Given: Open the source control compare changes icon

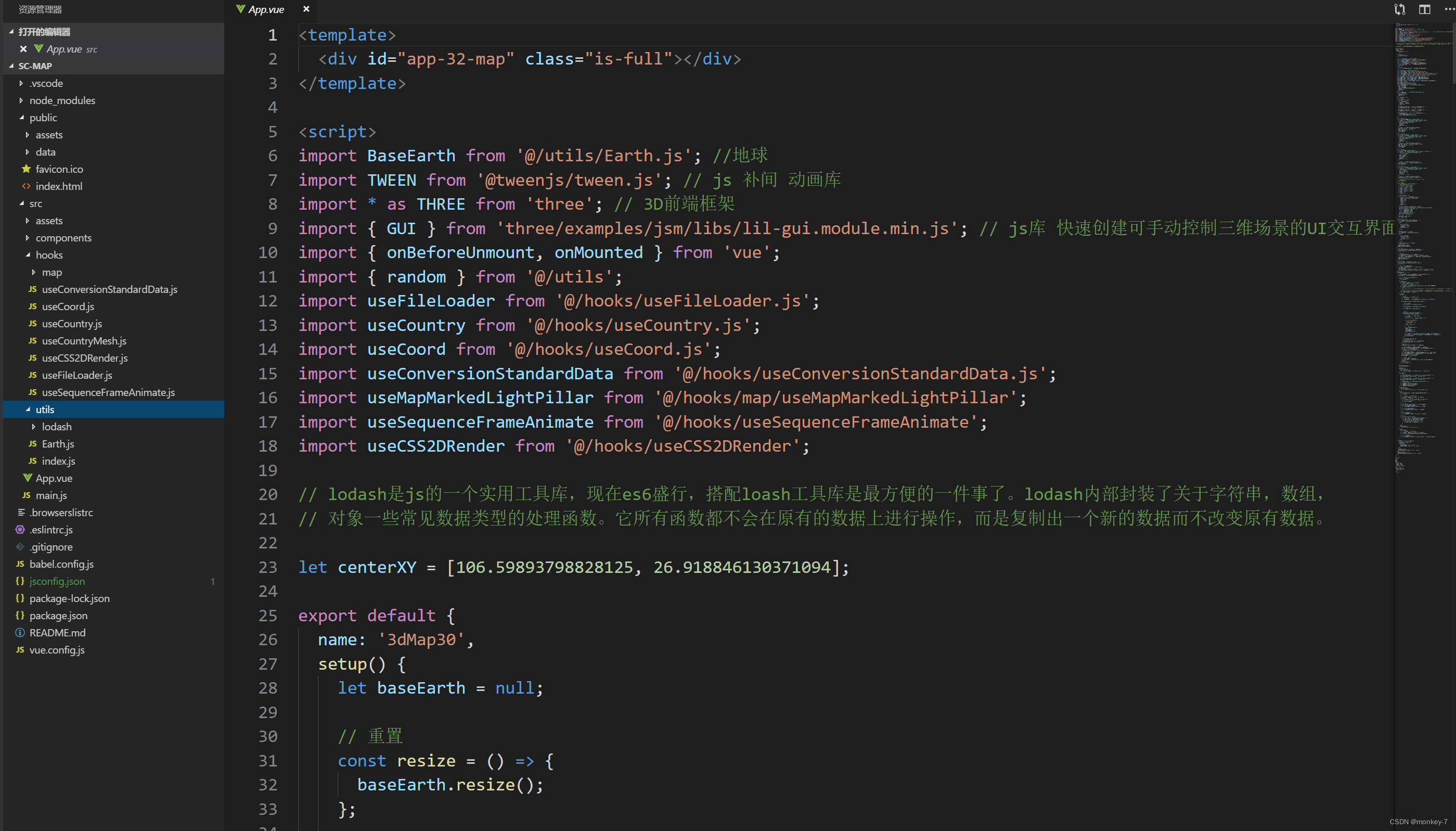Looking at the screenshot, I should tap(1399, 9).
